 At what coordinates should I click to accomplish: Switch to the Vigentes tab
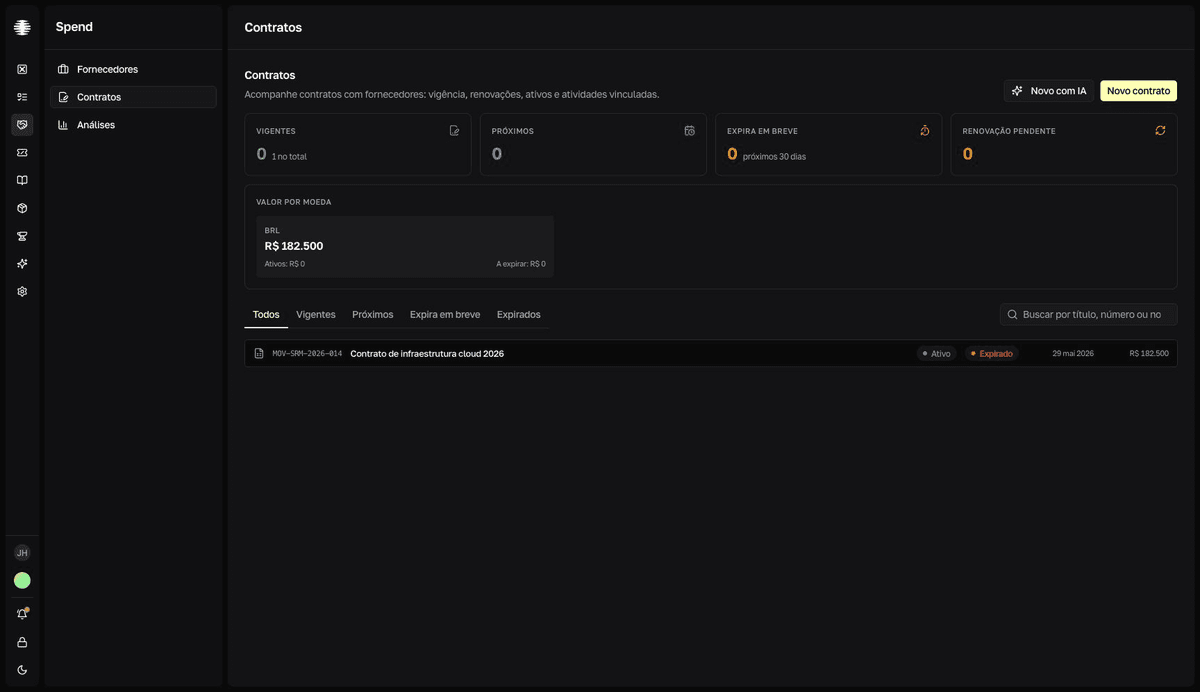[316, 315]
